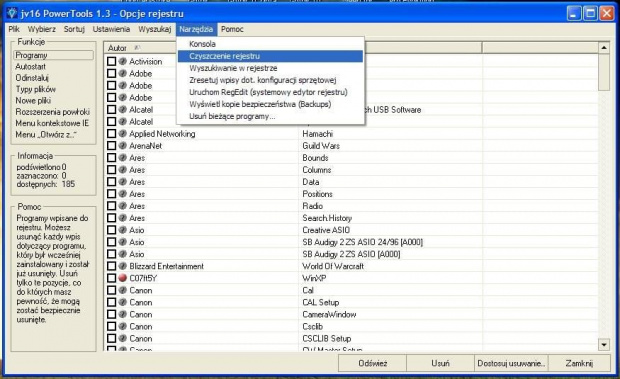Click the icon in the CSCLIB Setup row
This screenshot has height=379, width=620.
point(123,338)
